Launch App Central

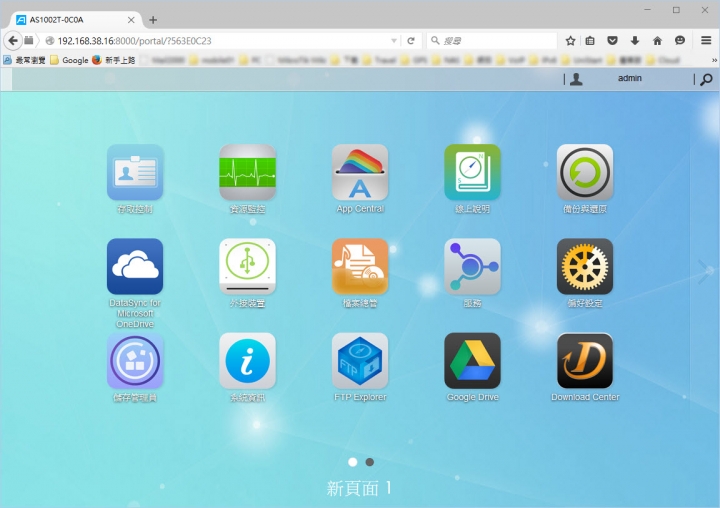coord(360,172)
